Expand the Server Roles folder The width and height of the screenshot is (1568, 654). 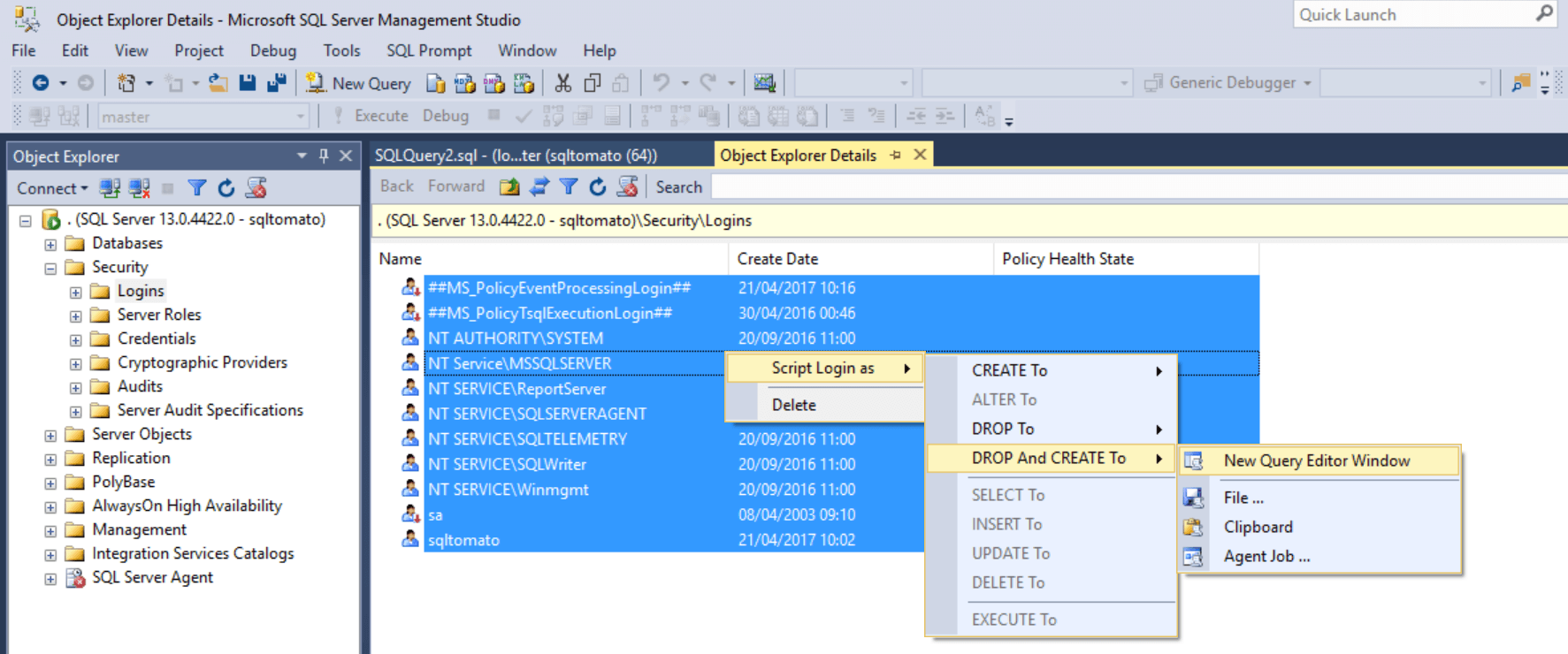click(76, 316)
